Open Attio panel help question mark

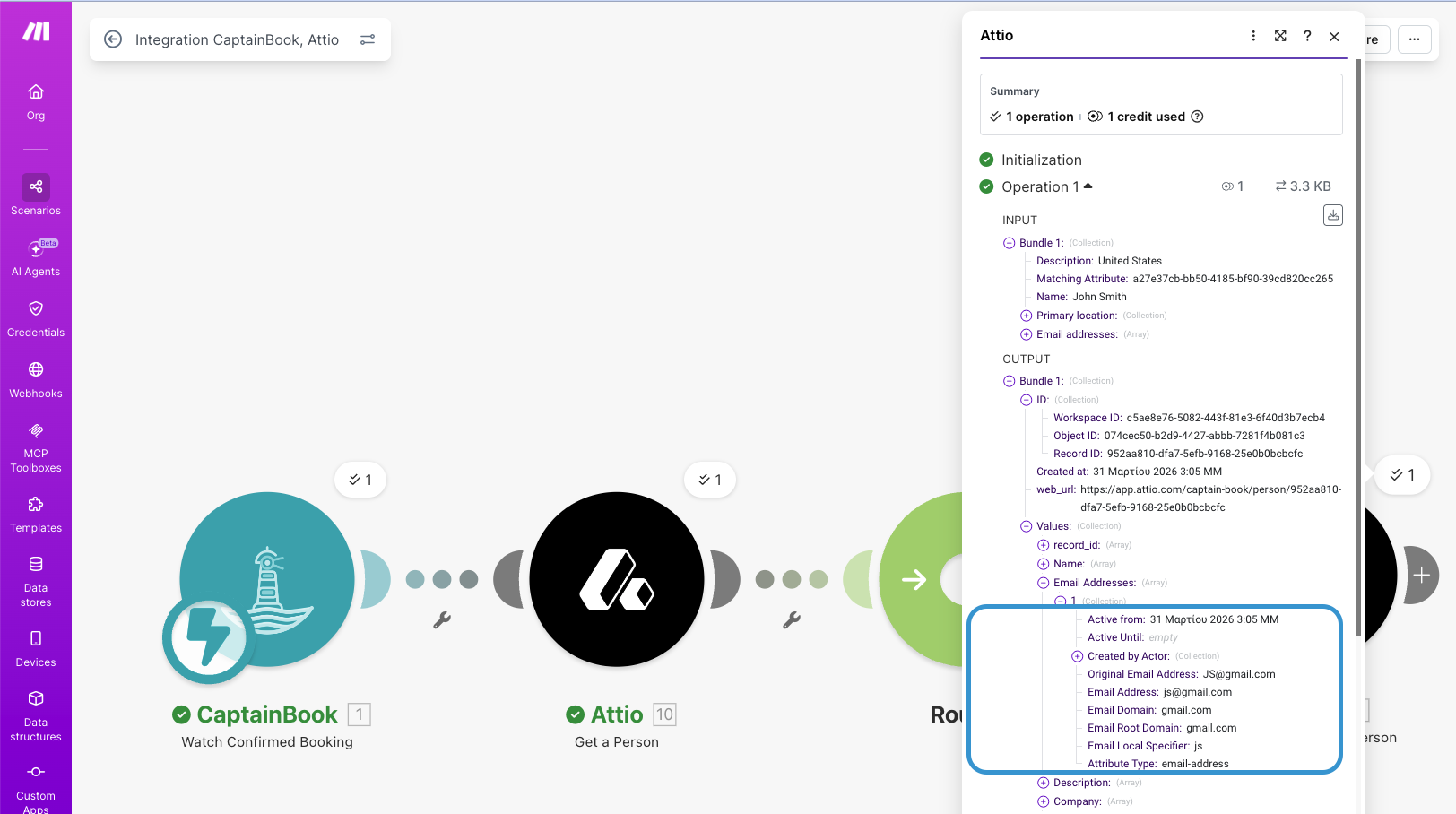point(1307,36)
